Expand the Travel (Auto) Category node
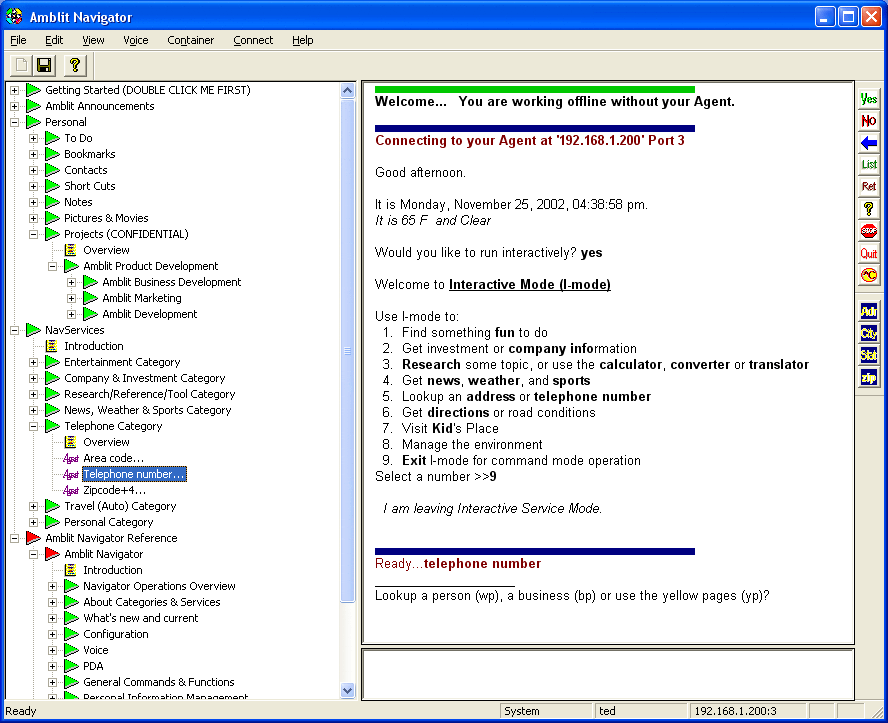The width and height of the screenshot is (888, 723). (33, 506)
